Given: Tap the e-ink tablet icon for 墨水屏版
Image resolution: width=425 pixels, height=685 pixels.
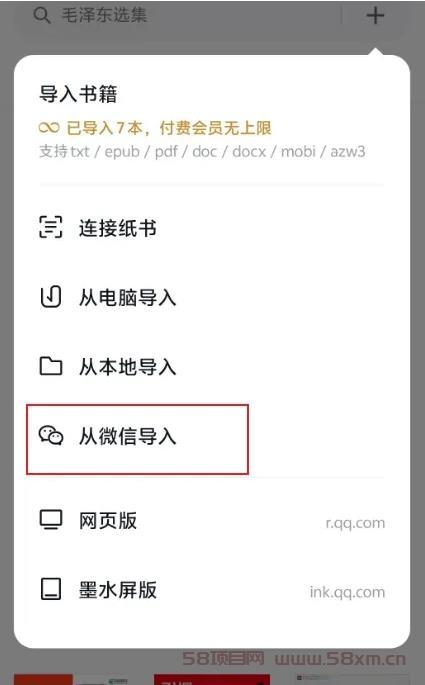Looking at the screenshot, I should (51, 589).
